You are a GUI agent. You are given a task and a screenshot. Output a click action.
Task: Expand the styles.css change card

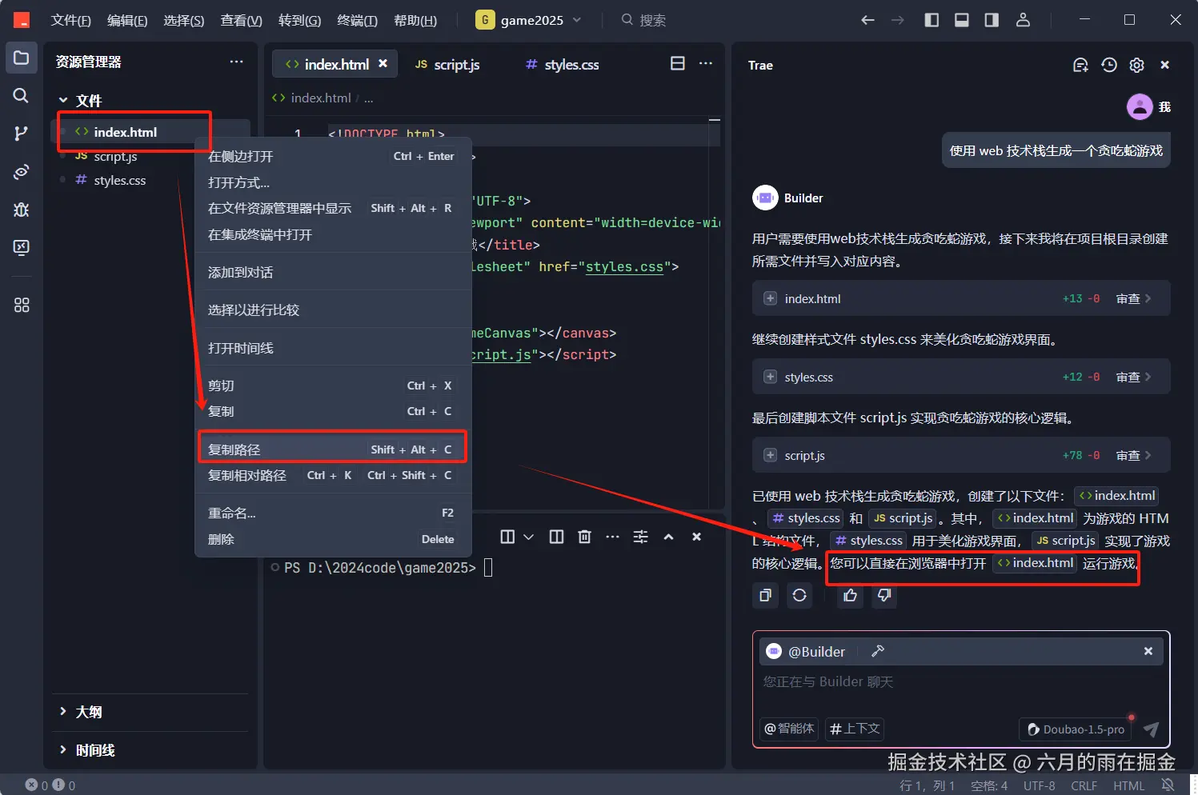[x=770, y=376]
